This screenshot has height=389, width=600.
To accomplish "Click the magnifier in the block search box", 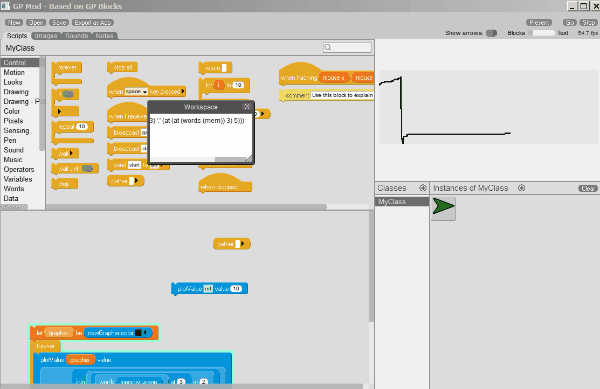I will pyautogui.click(x=328, y=47).
